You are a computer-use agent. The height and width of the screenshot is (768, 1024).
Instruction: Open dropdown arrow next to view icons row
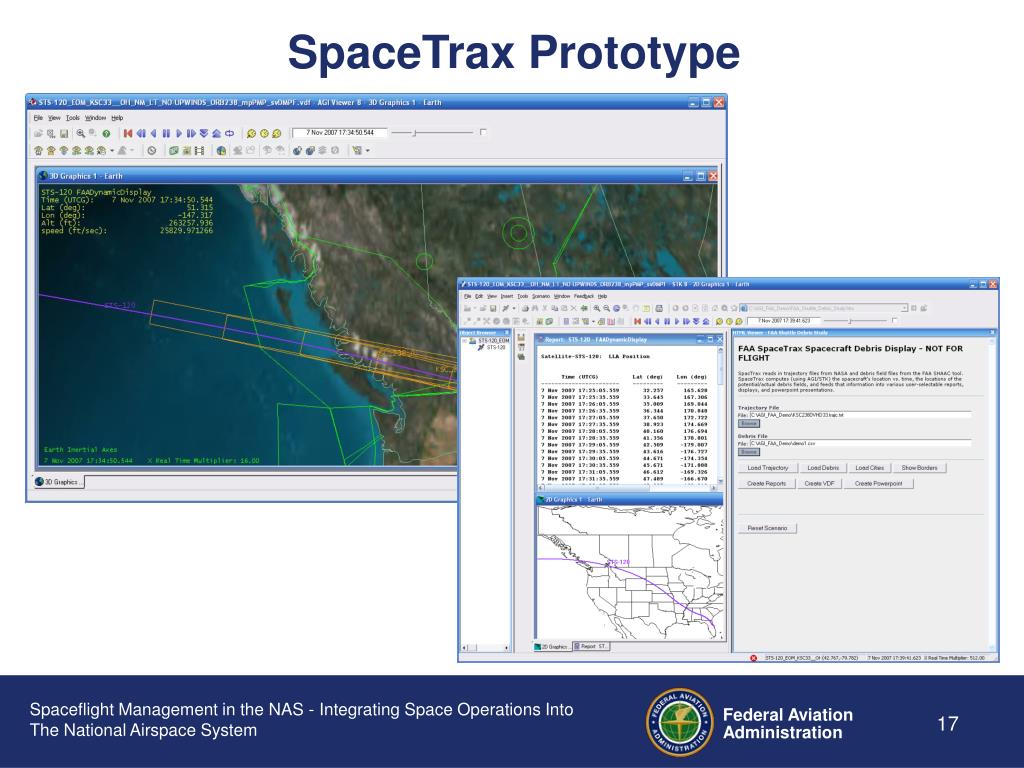click(x=112, y=151)
